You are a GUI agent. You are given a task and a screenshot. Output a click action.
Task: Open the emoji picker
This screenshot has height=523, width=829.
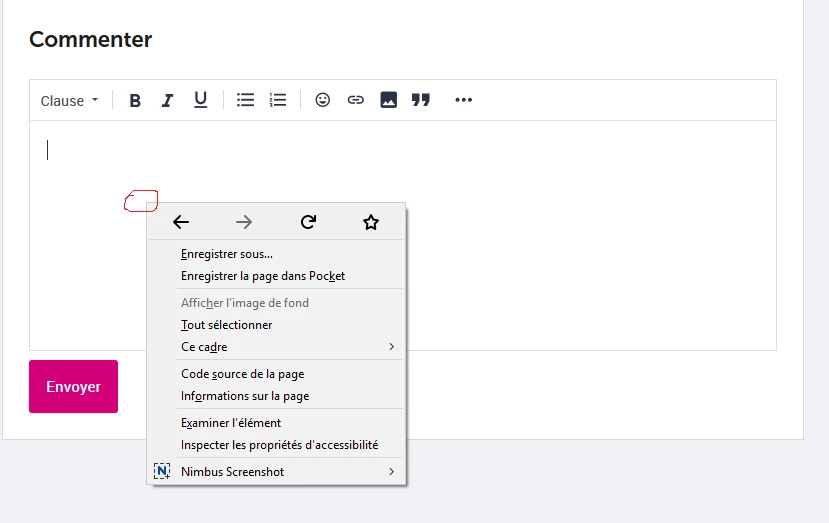point(323,100)
